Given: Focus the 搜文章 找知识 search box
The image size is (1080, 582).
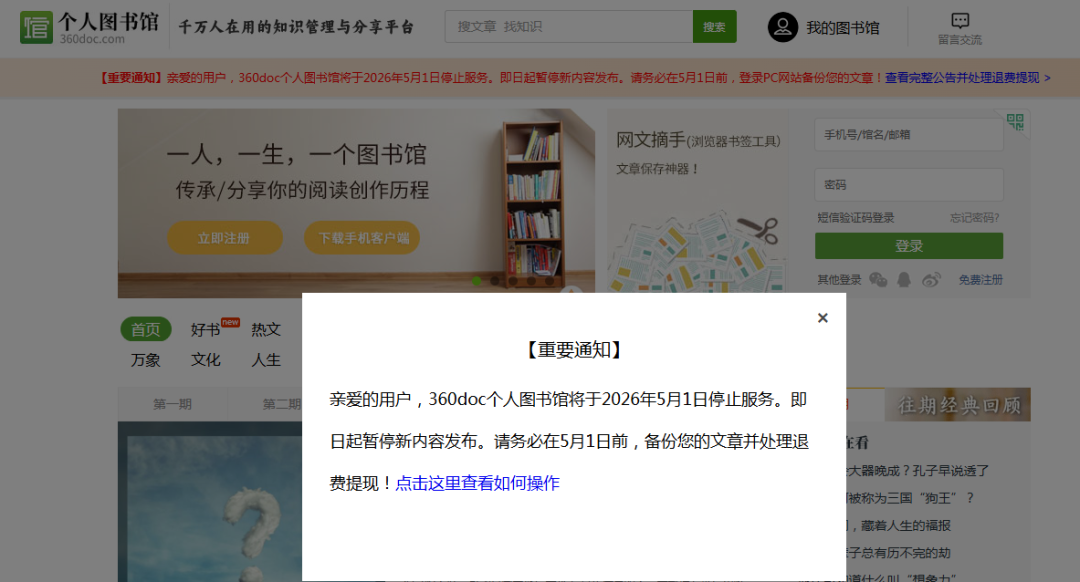Looking at the screenshot, I should (x=568, y=27).
